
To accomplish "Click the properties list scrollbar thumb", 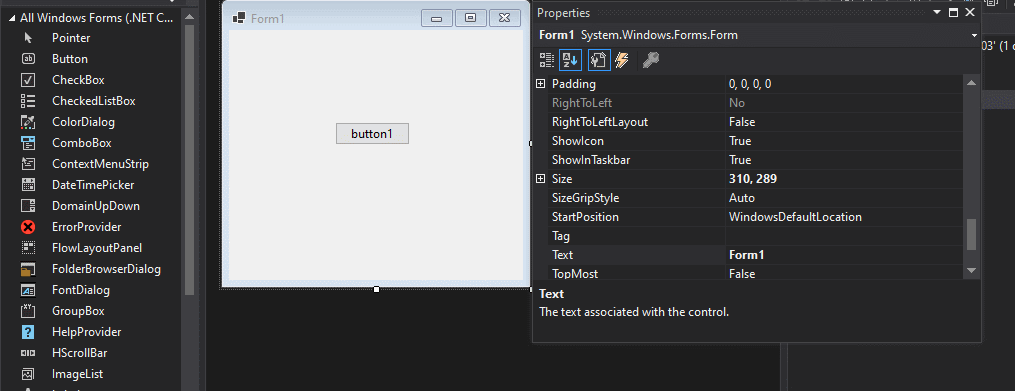I will (x=971, y=234).
